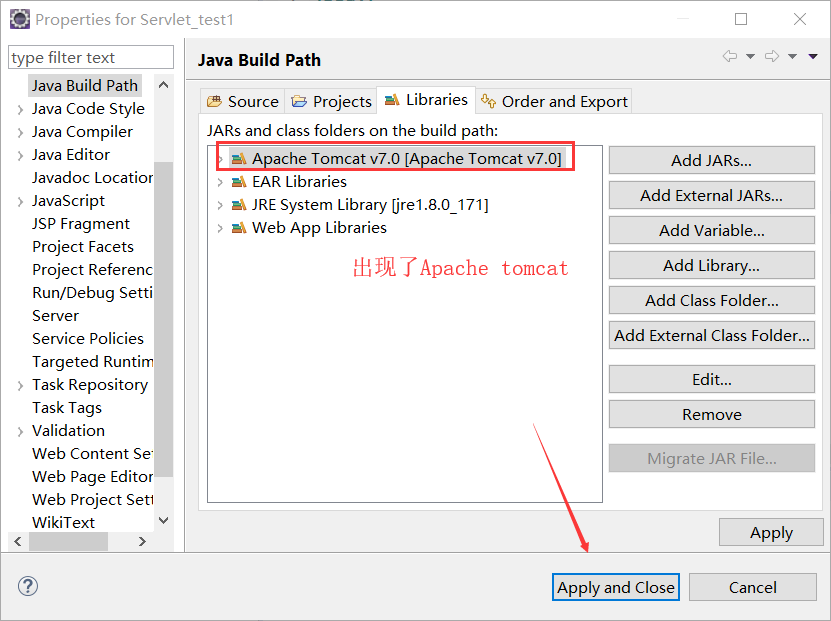This screenshot has height=621, width=831.
Task: Expand the Apache Tomcat v7.0 entry
Action: [x=220, y=159]
